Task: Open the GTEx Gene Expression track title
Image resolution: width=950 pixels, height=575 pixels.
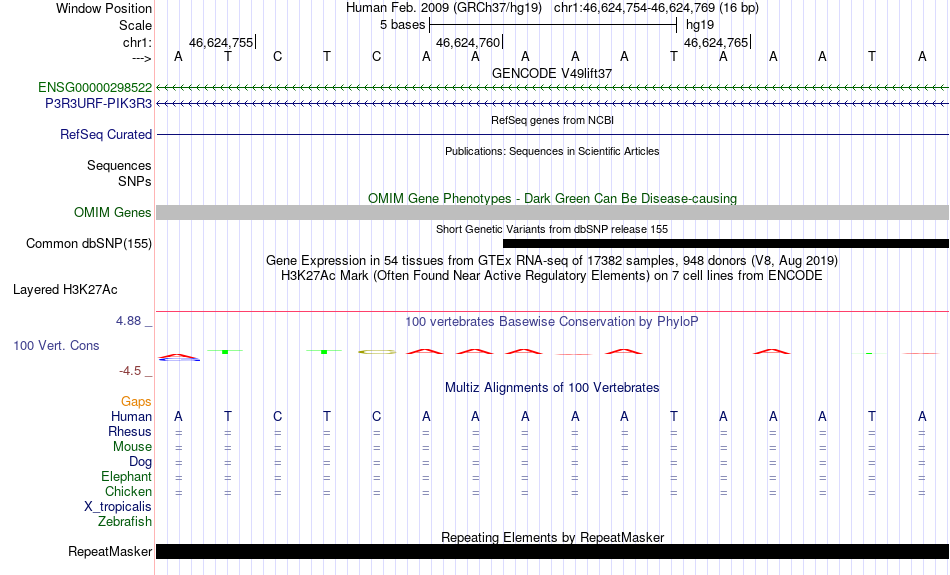Action: coord(552,261)
